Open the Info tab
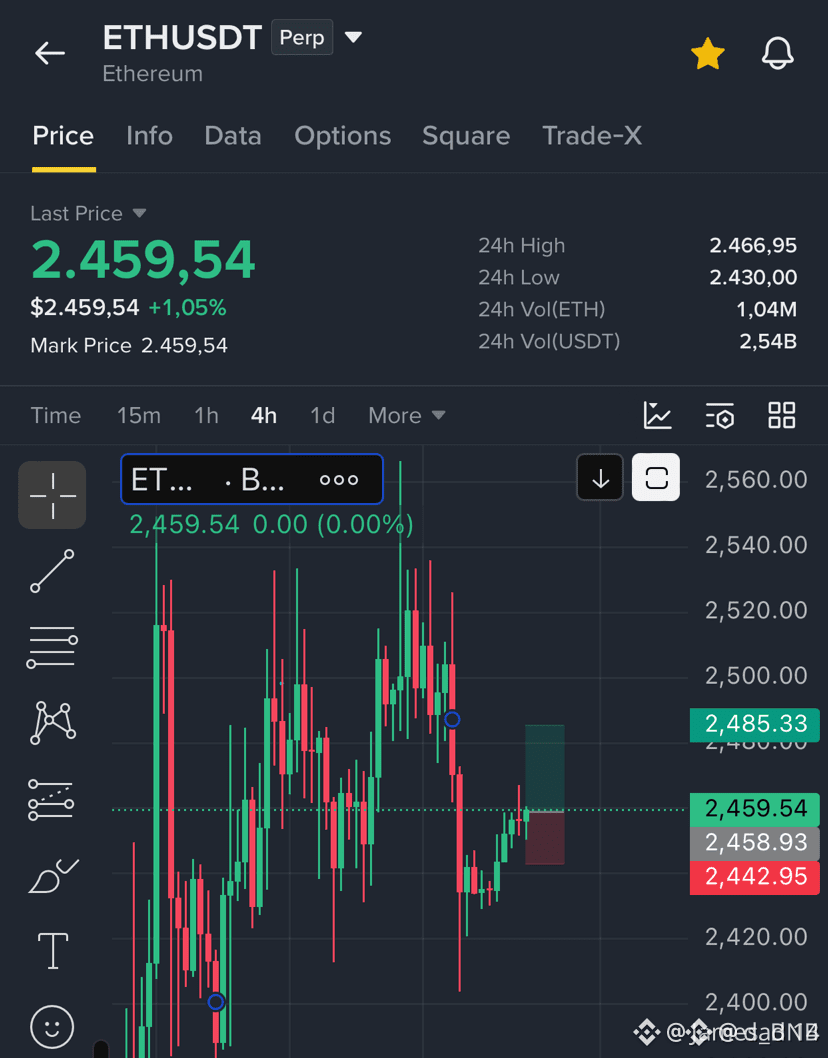828x1058 pixels. tap(149, 136)
